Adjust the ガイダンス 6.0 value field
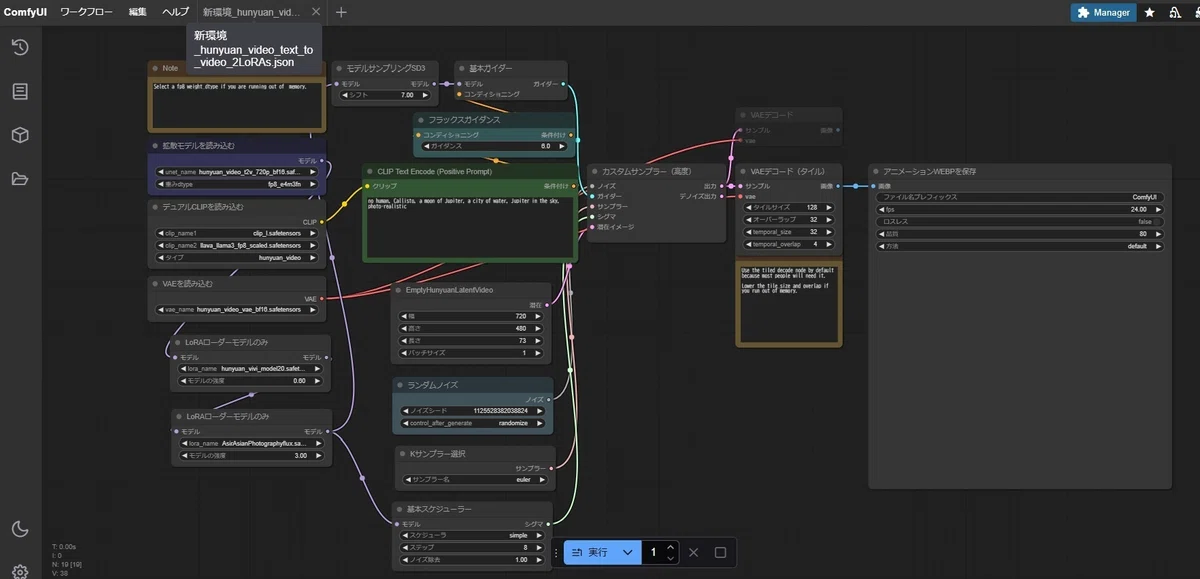1200x579 pixels. 495,146
